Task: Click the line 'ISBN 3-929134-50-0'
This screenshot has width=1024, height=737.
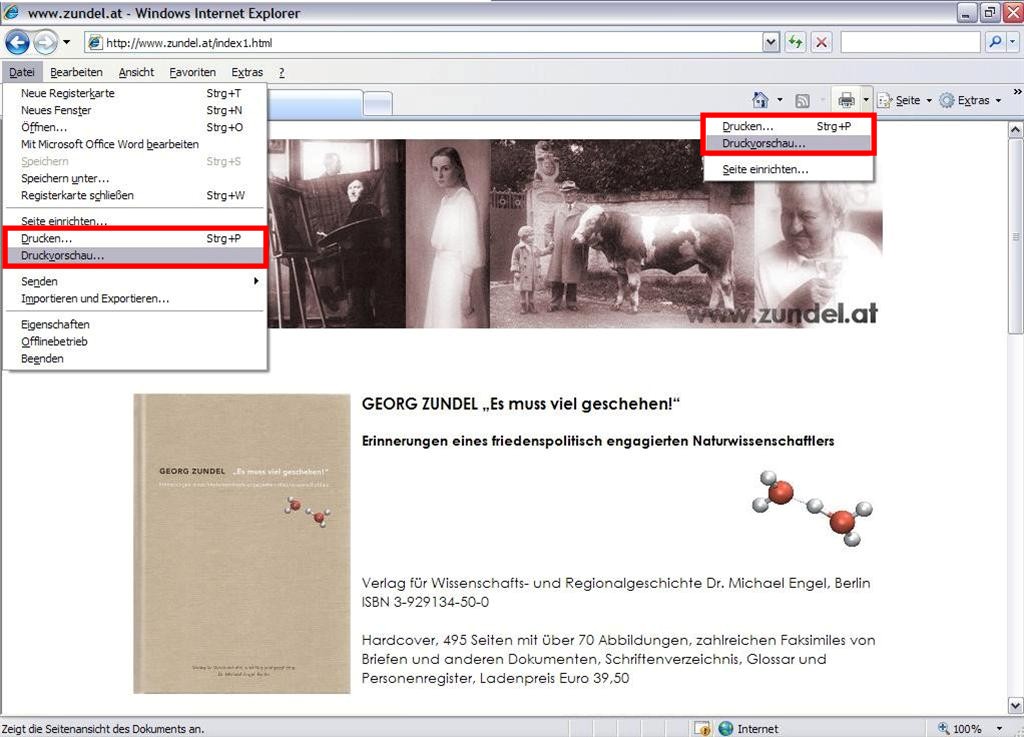Action: [x=425, y=602]
